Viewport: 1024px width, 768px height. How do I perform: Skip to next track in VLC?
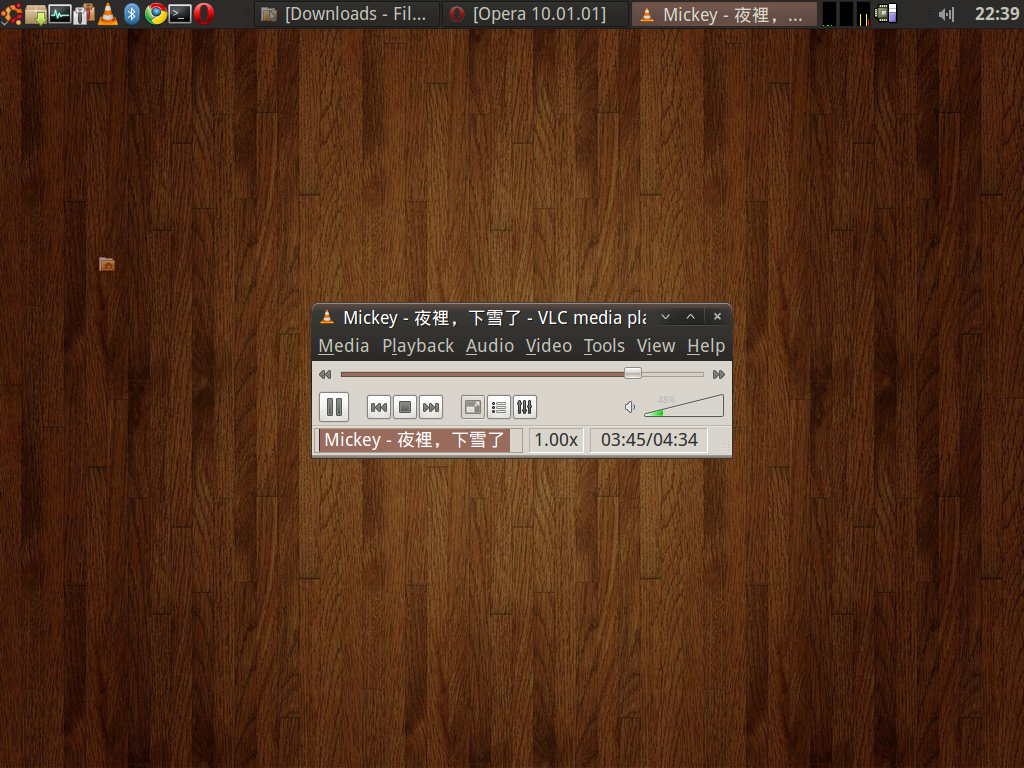pyautogui.click(x=431, y=408)
